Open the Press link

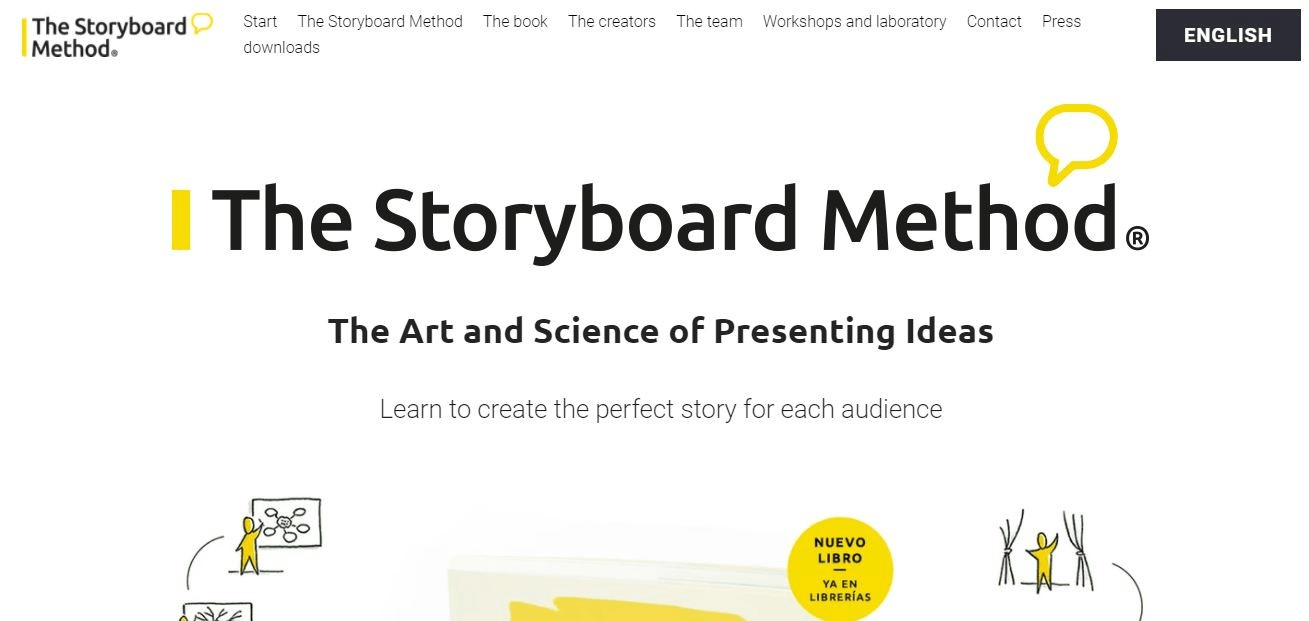click(x=1061, y=21)
